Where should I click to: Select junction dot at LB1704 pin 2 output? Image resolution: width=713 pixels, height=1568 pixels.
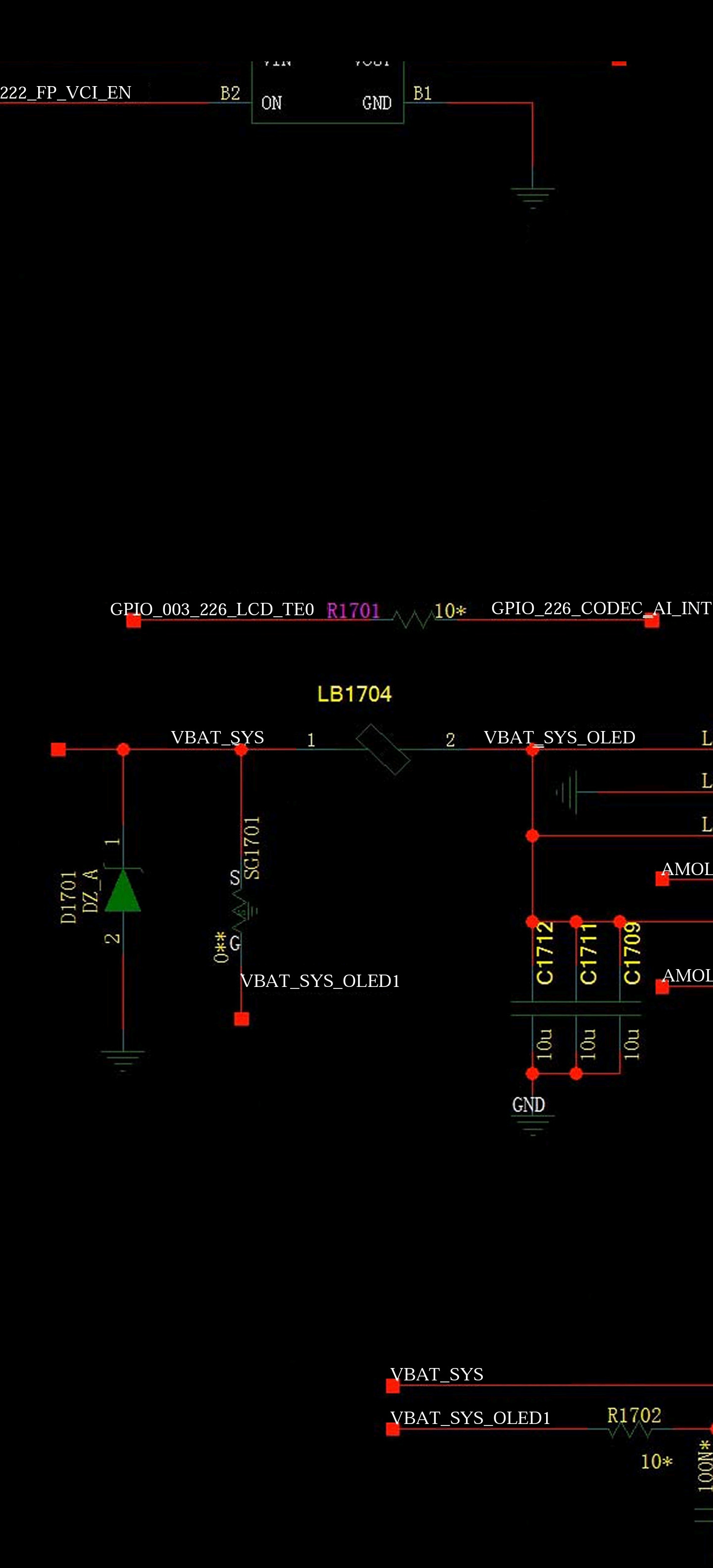pos(532,749)
